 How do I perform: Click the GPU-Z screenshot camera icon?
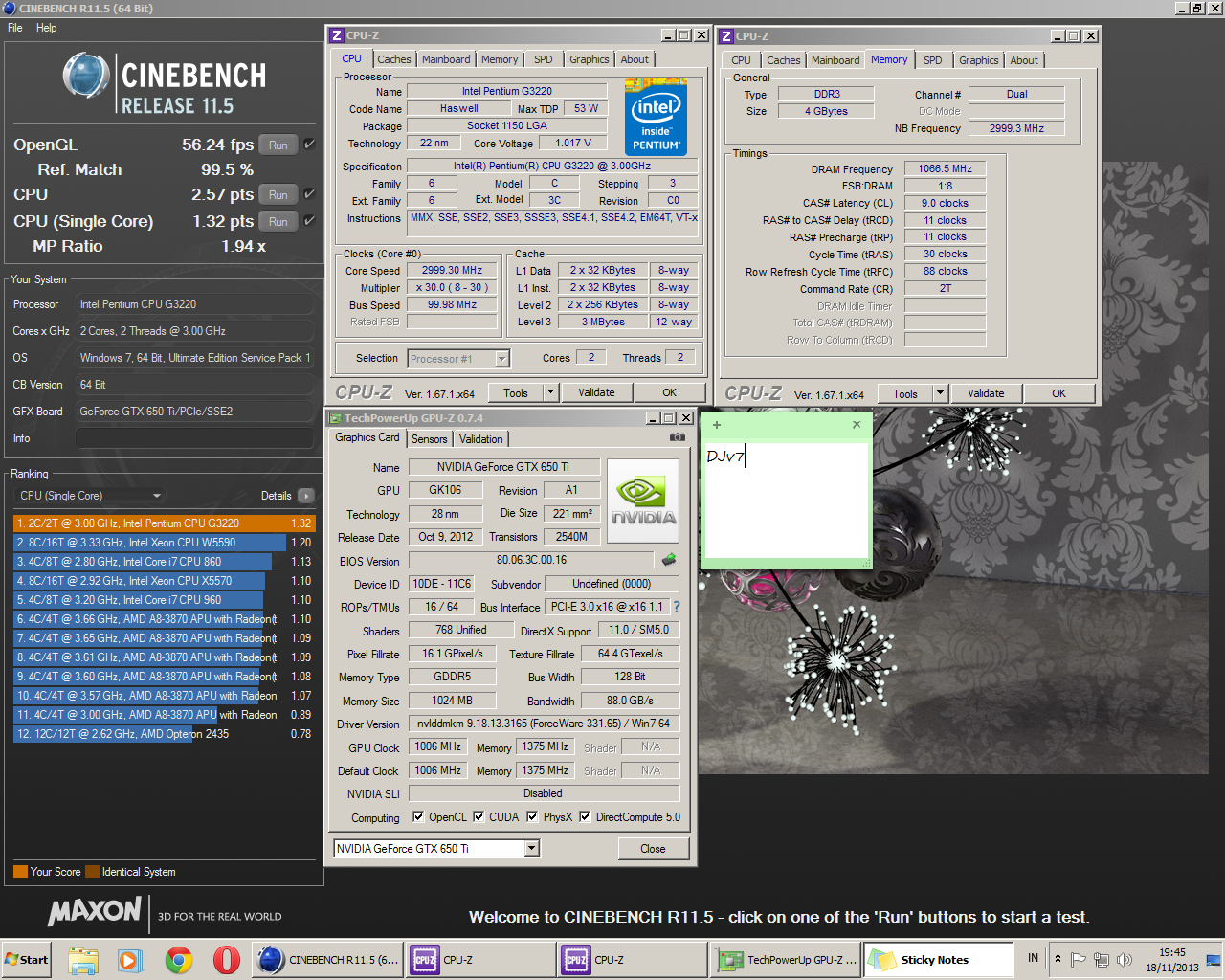(x=678, y=437)
